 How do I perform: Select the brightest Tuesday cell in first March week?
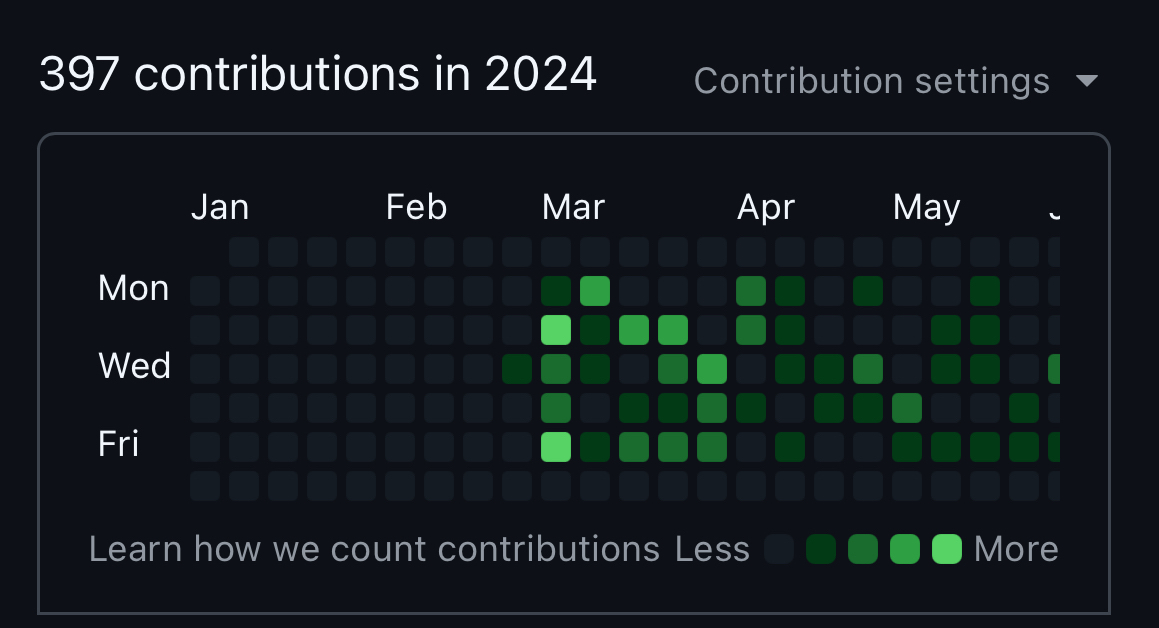pyautogui.click(x=556, y=329)
